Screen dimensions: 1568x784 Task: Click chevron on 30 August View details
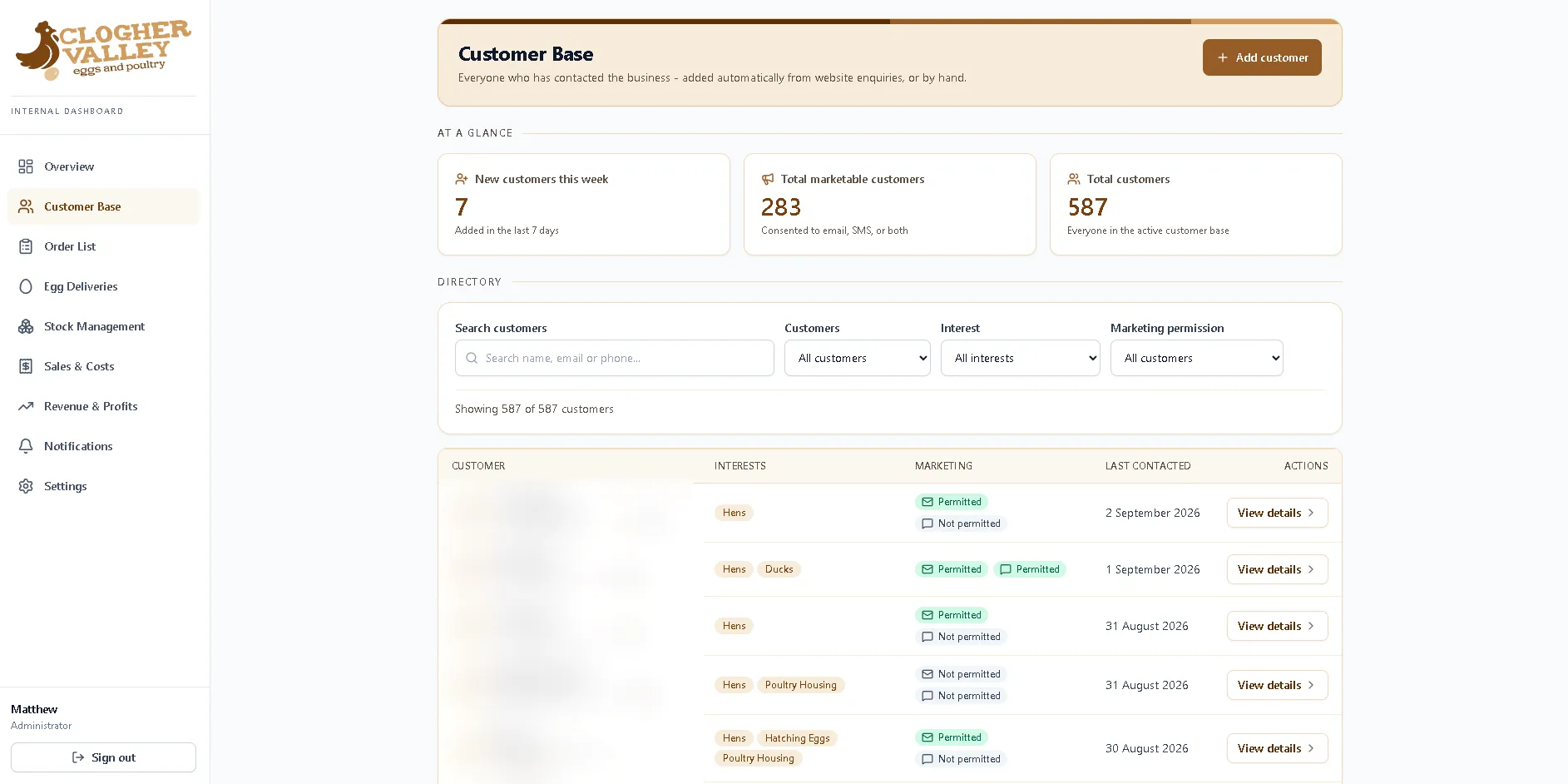[1311, 748]
